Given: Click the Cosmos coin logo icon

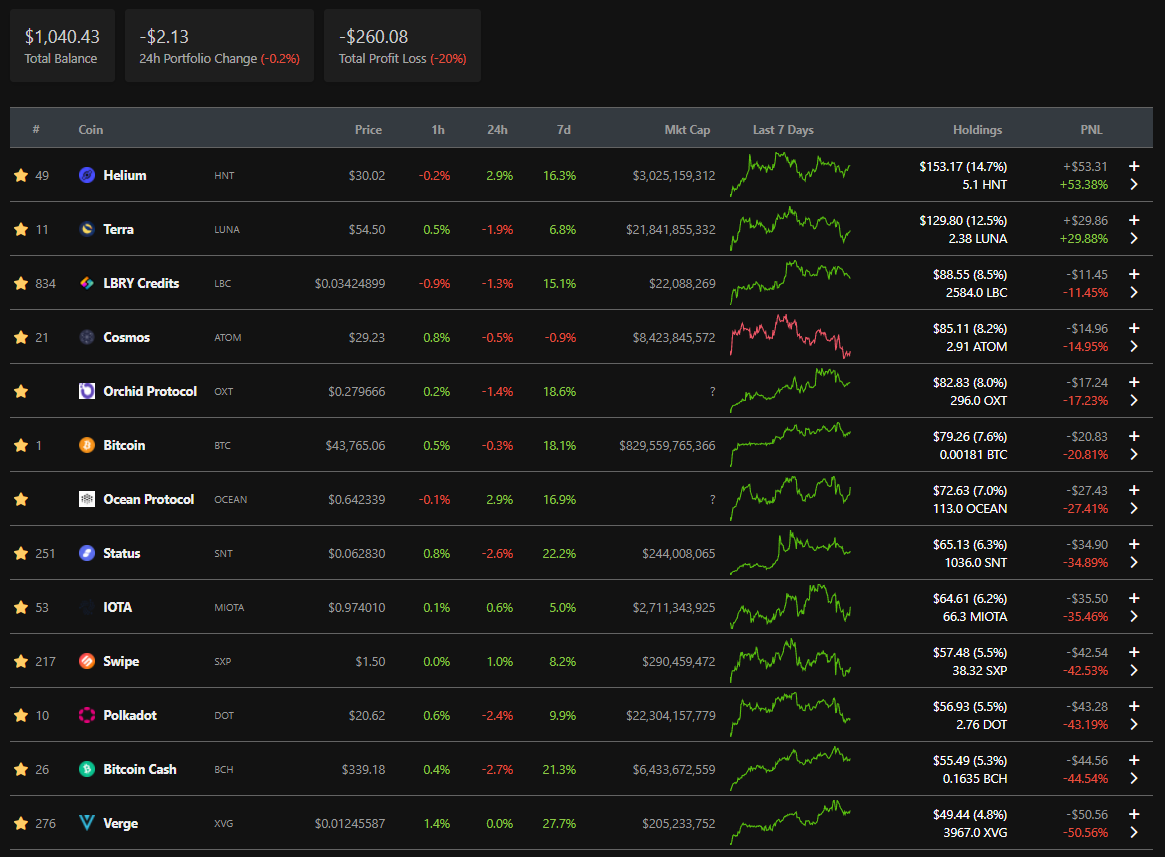Looking at the screenshot, I should (87, 337).
